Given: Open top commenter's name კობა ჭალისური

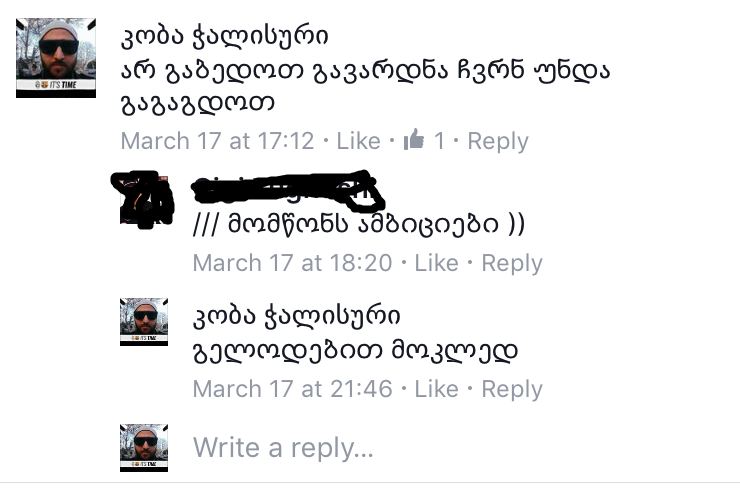Looking at the screenshot, I should [x=225, y=36].
